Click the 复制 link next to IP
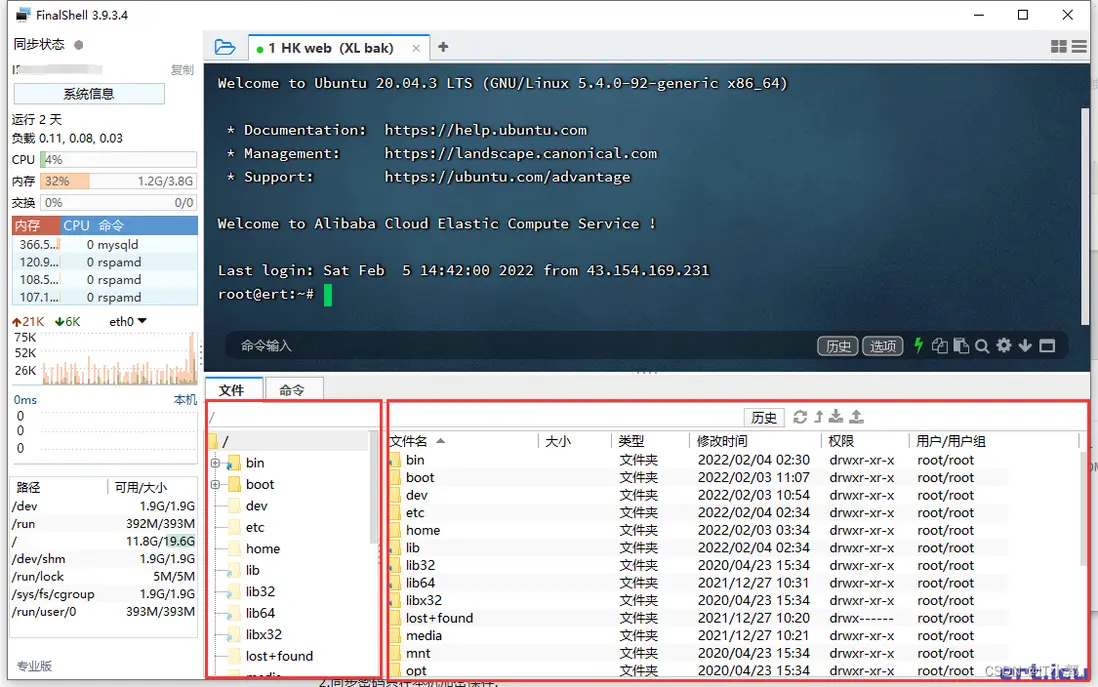Viewport: 1098px width, 687px height. tap(182, 69)
